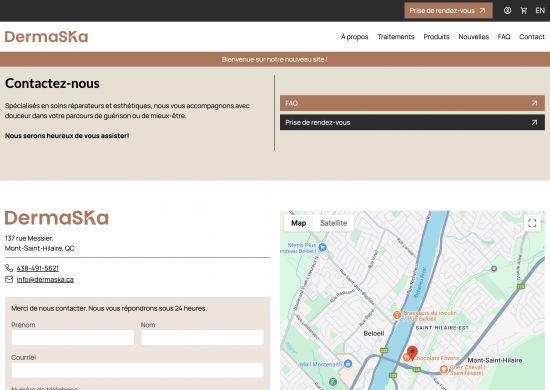Focus the Nom input field

202,337
